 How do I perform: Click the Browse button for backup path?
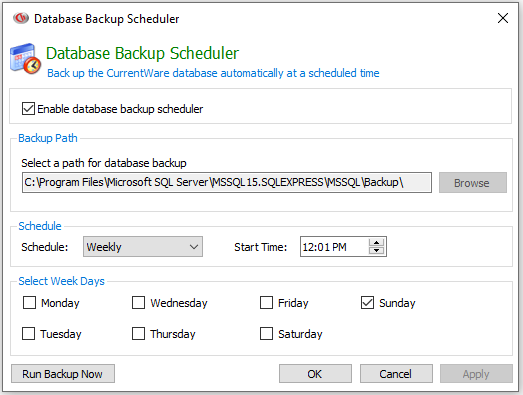pyautogui.click(x=473, y=182)
